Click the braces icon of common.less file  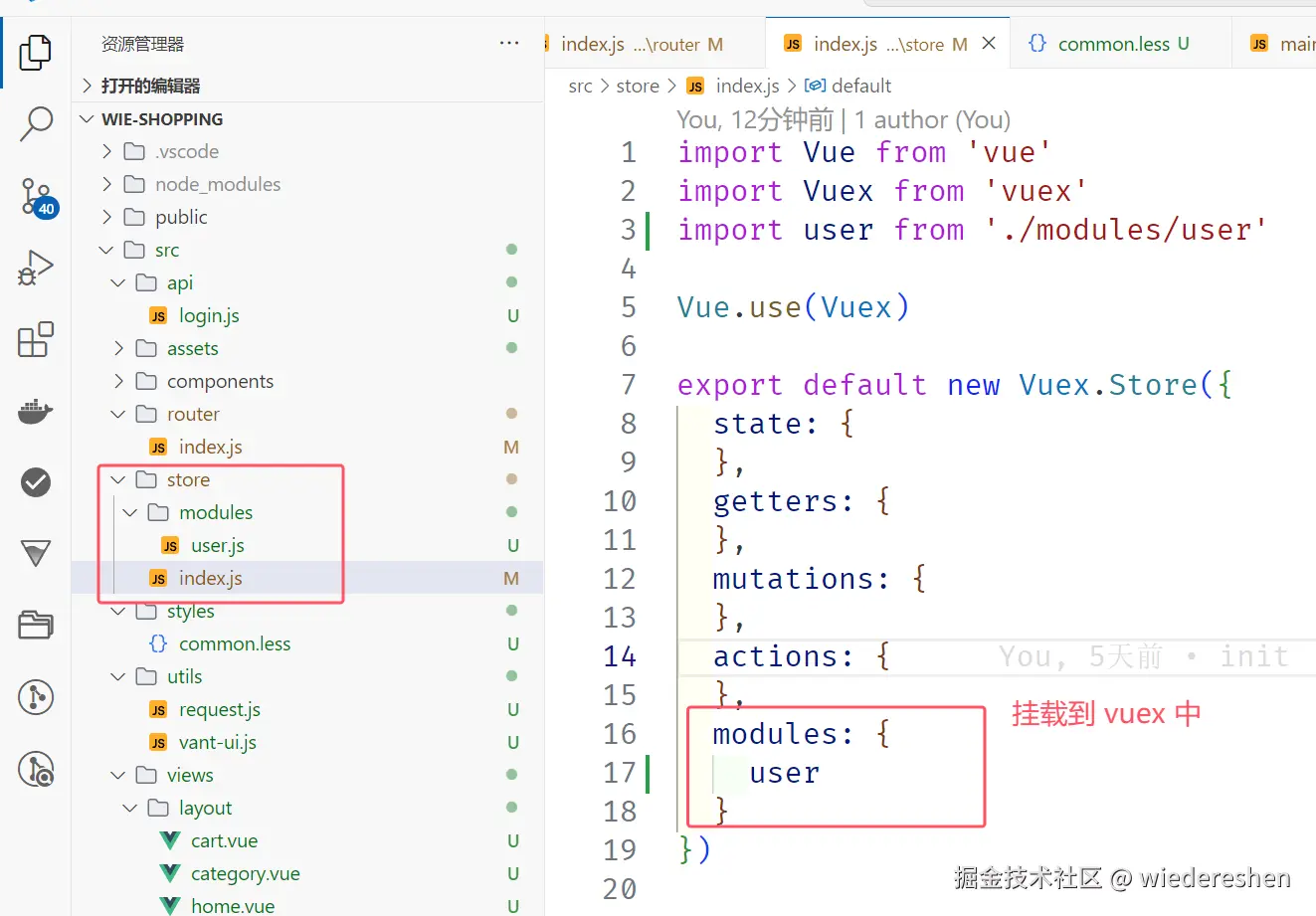click(158, 643)
